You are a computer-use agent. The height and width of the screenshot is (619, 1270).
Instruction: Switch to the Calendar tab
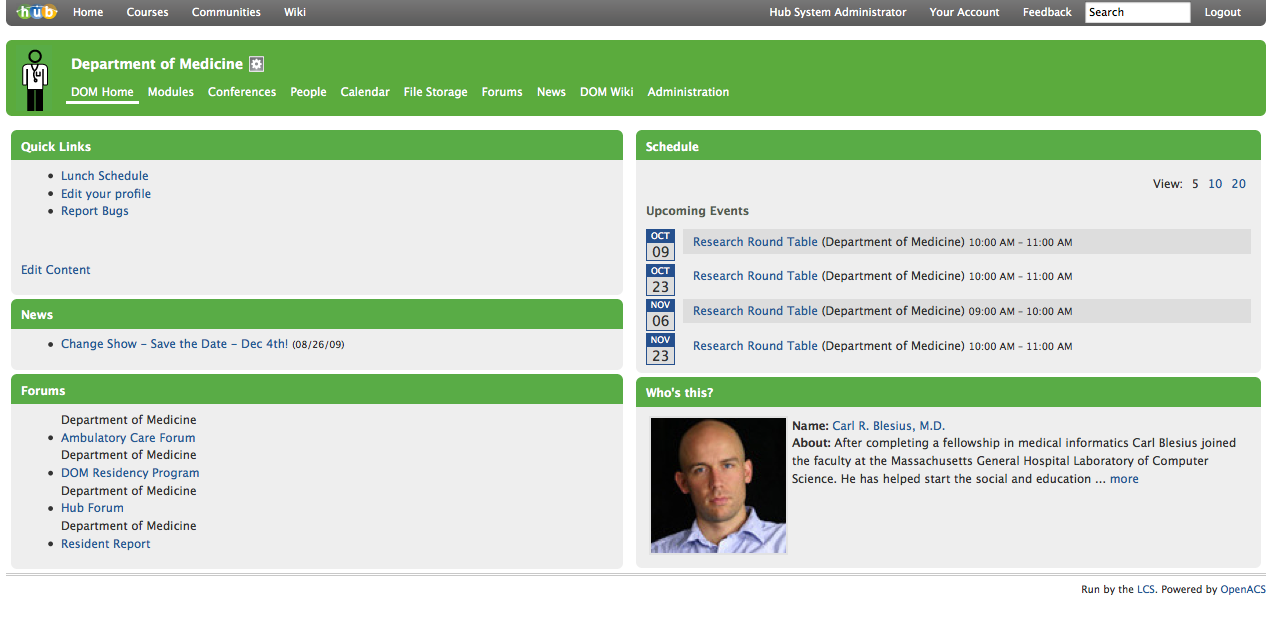tap(365, 92)
